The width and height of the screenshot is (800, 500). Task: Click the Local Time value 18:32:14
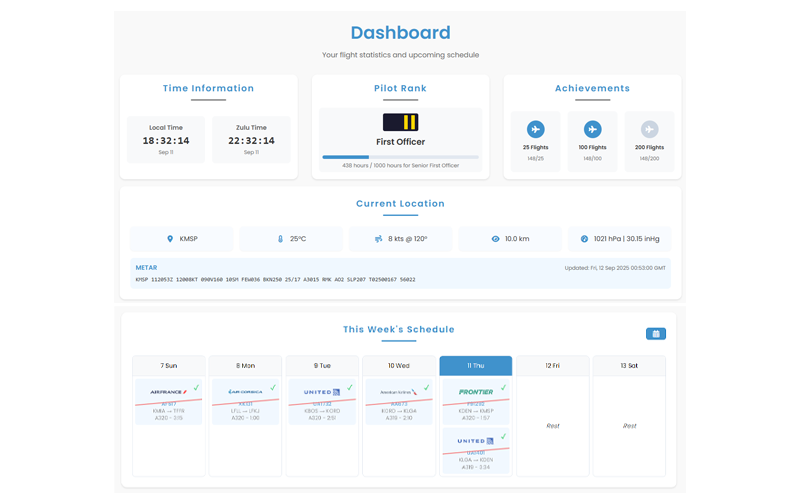pos(166,141)
